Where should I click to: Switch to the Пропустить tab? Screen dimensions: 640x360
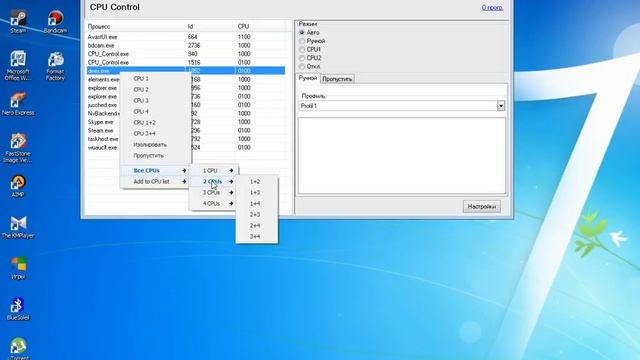point(337,79)
